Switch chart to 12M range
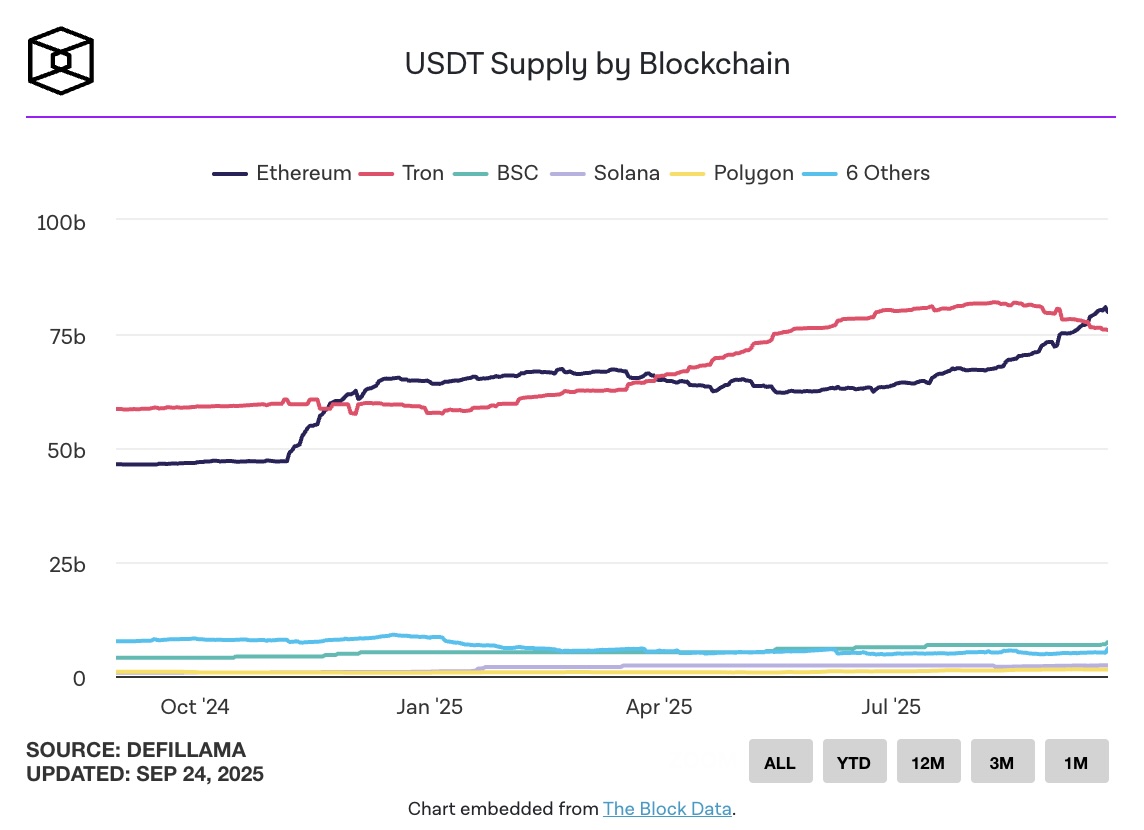The height and width of the screenshot is (830, 1144). coord(928,762)
